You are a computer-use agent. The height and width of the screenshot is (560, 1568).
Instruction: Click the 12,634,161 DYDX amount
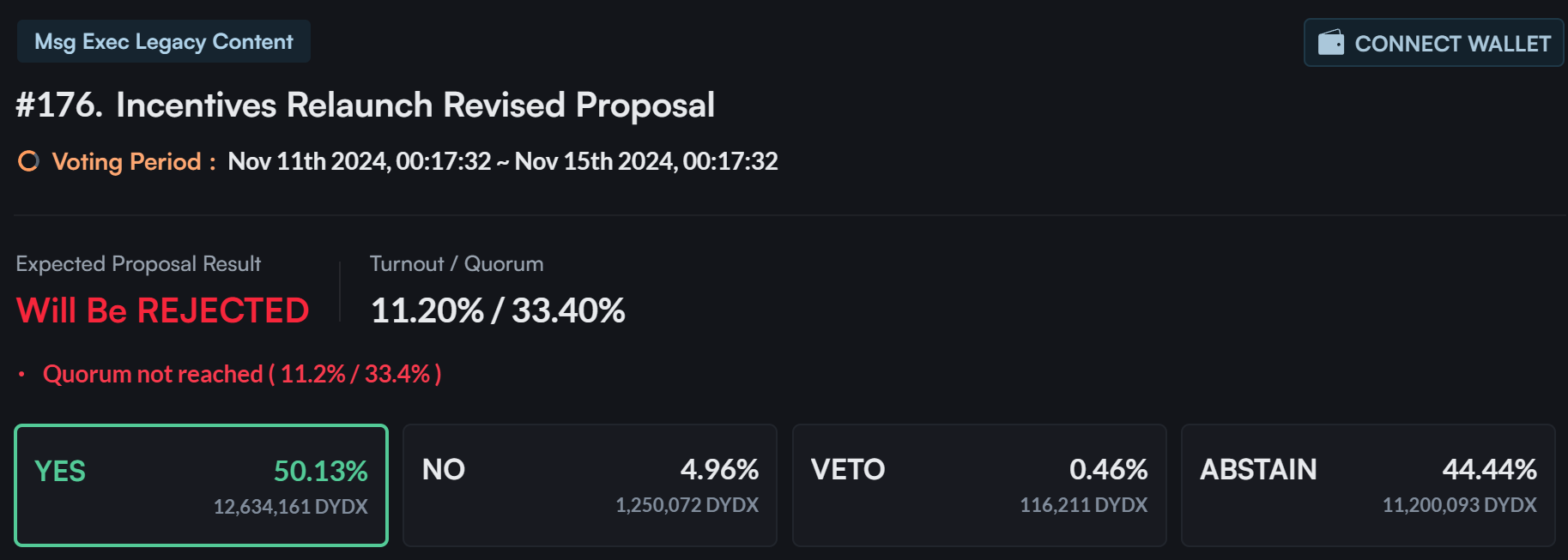tap(290, 507)
